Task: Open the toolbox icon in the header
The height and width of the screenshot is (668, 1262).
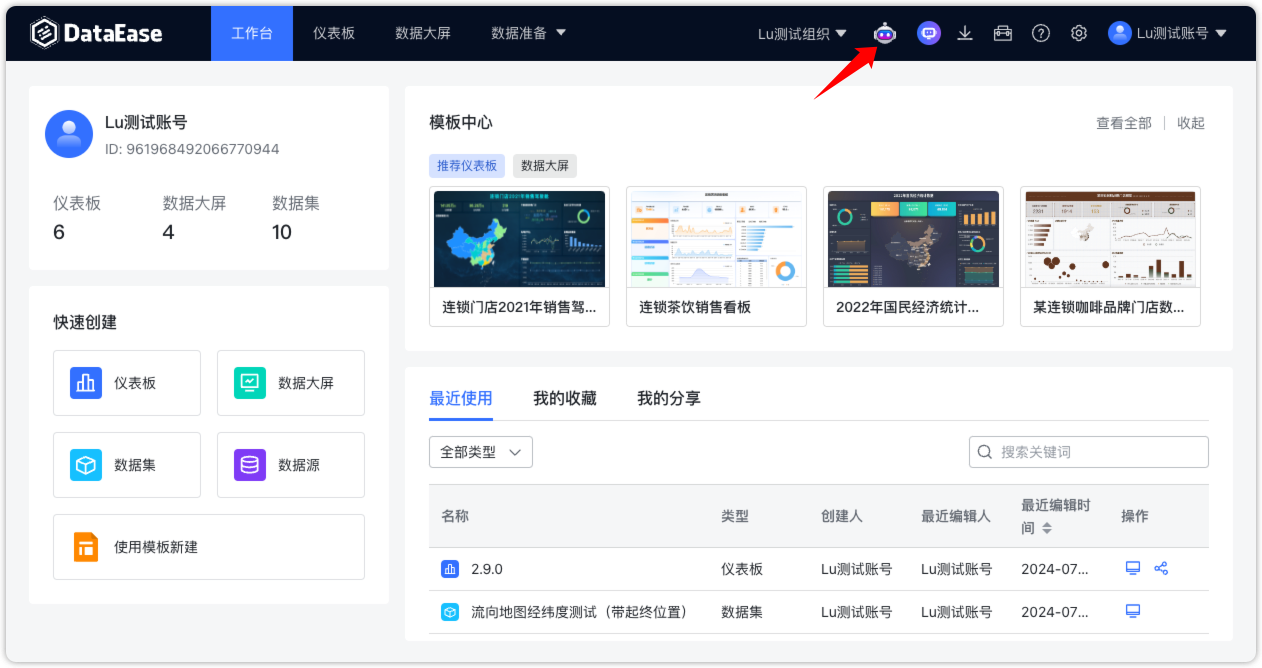Action: pyautogui.click(x=1002, y=32)
